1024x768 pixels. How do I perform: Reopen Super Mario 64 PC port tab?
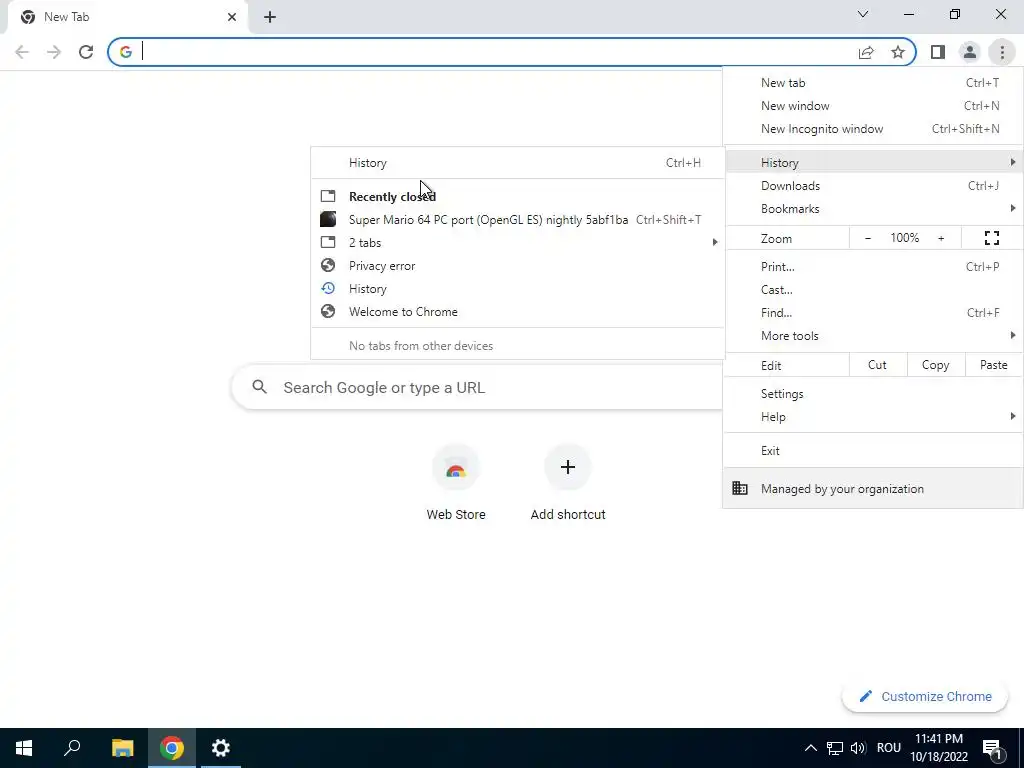pyautogui.click(x=518, y=220)
